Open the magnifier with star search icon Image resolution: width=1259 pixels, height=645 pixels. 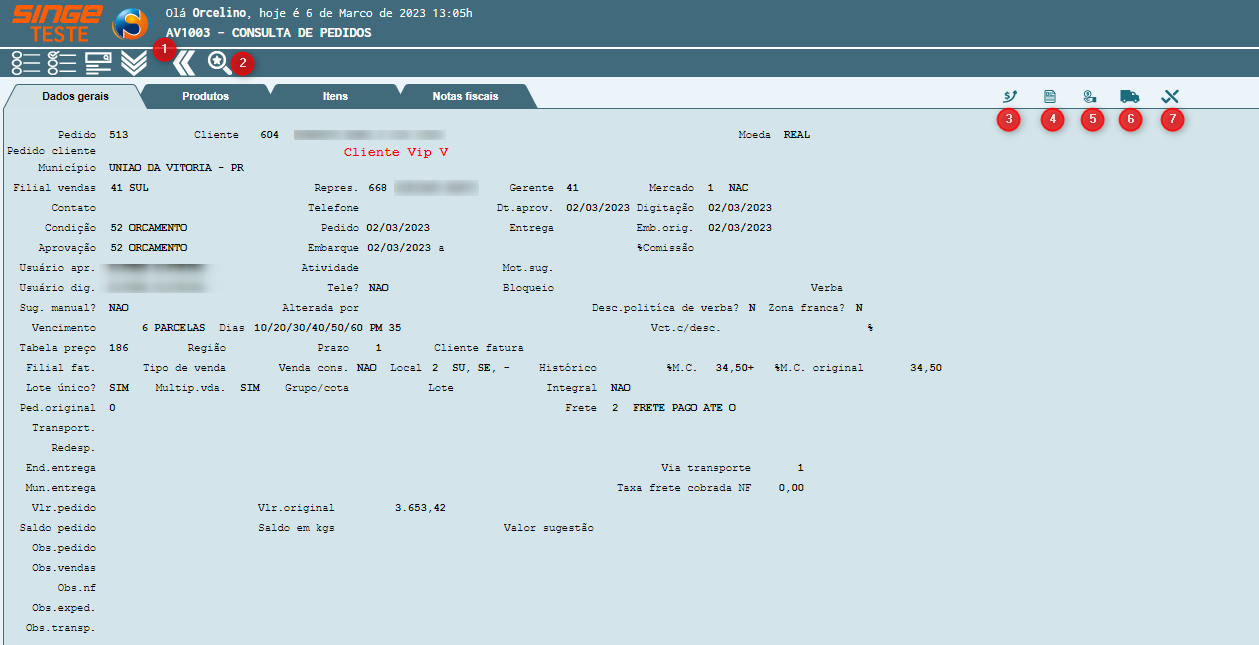(219, 62)
